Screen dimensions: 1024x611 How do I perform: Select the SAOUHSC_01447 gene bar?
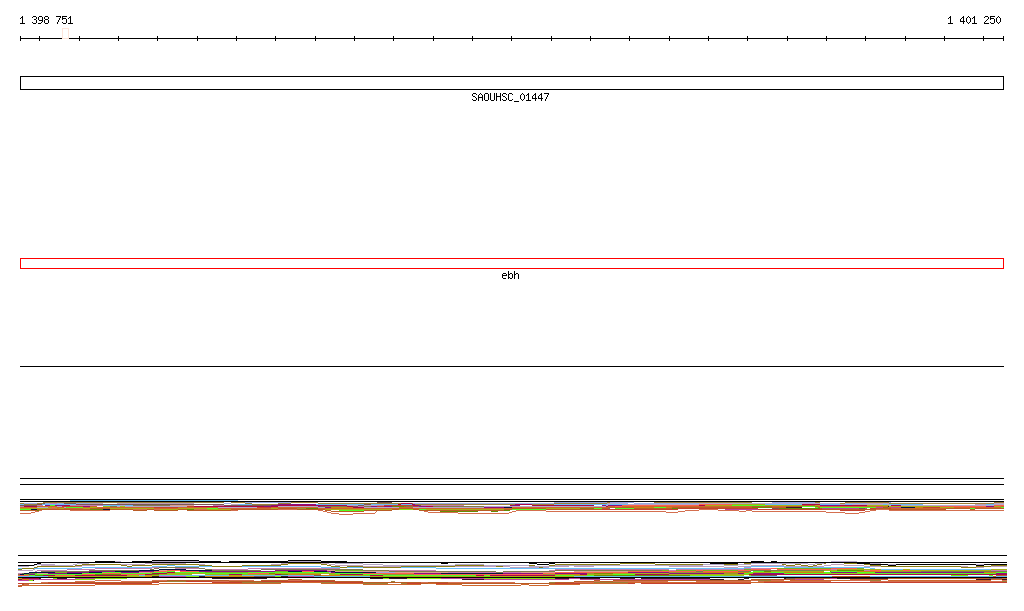[511, 83]
